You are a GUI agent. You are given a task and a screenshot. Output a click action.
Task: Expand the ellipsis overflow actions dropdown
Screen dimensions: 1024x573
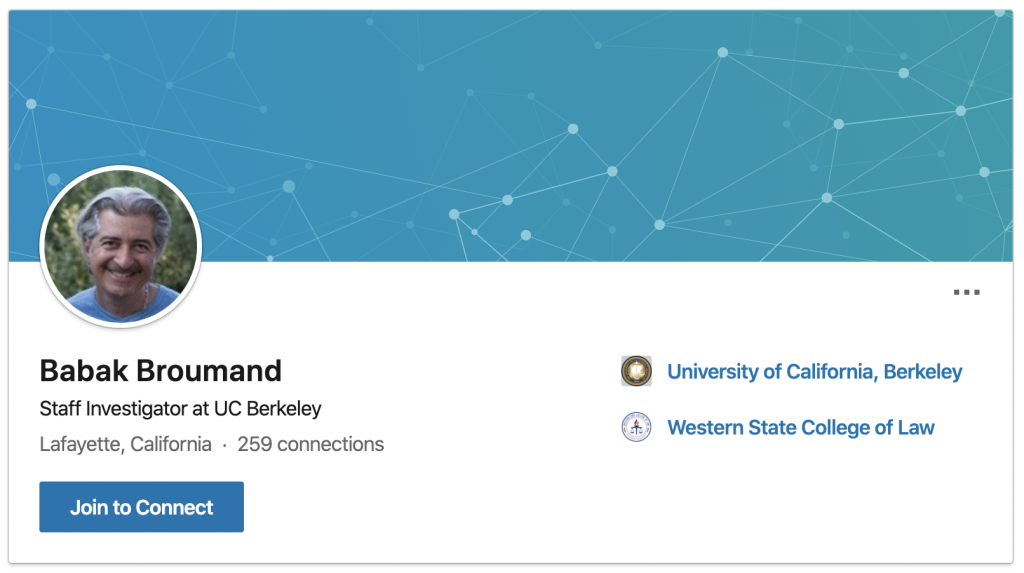point(966,293)
